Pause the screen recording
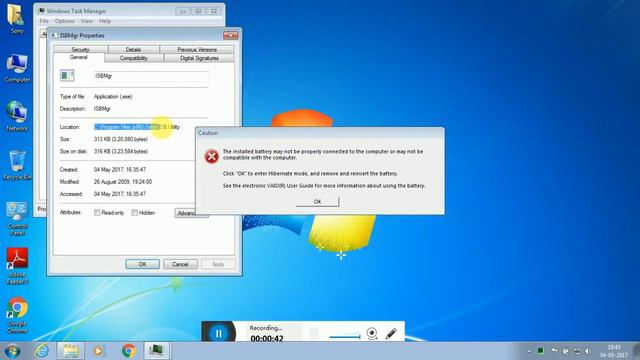Screen dimensions: 640x360 click(219, 333)
